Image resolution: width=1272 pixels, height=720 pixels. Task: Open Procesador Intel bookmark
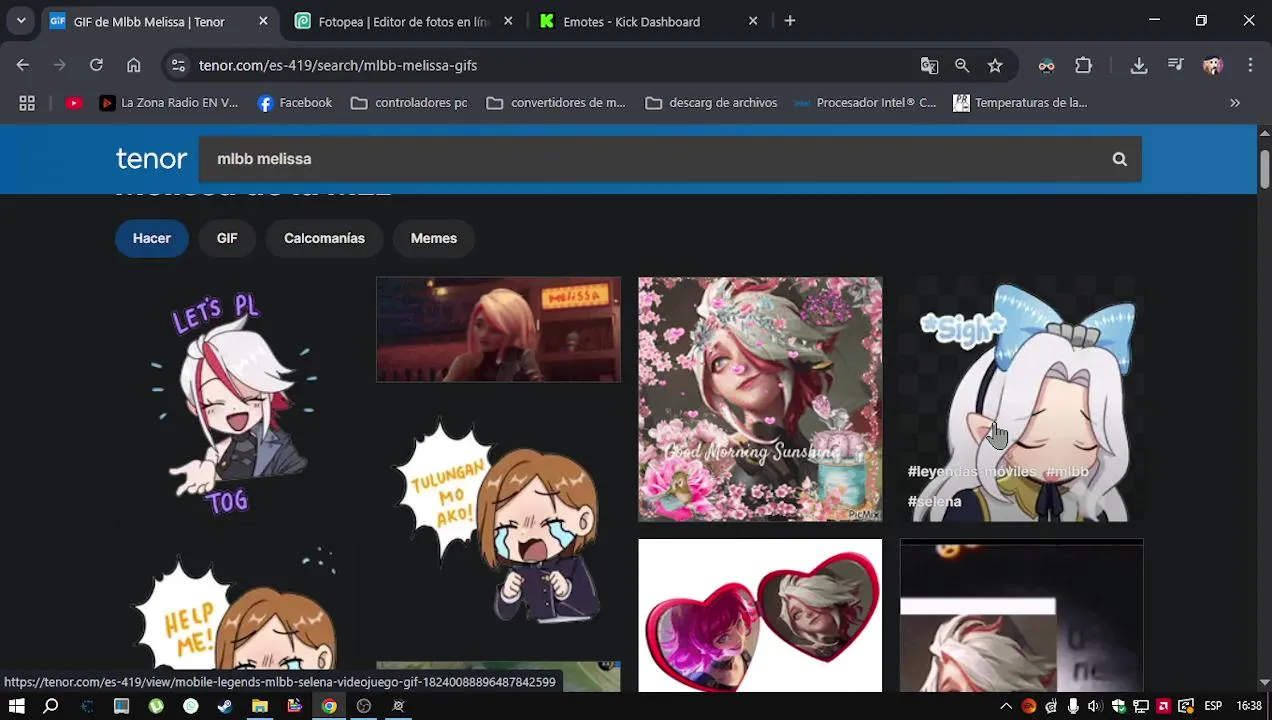[865, 103]
